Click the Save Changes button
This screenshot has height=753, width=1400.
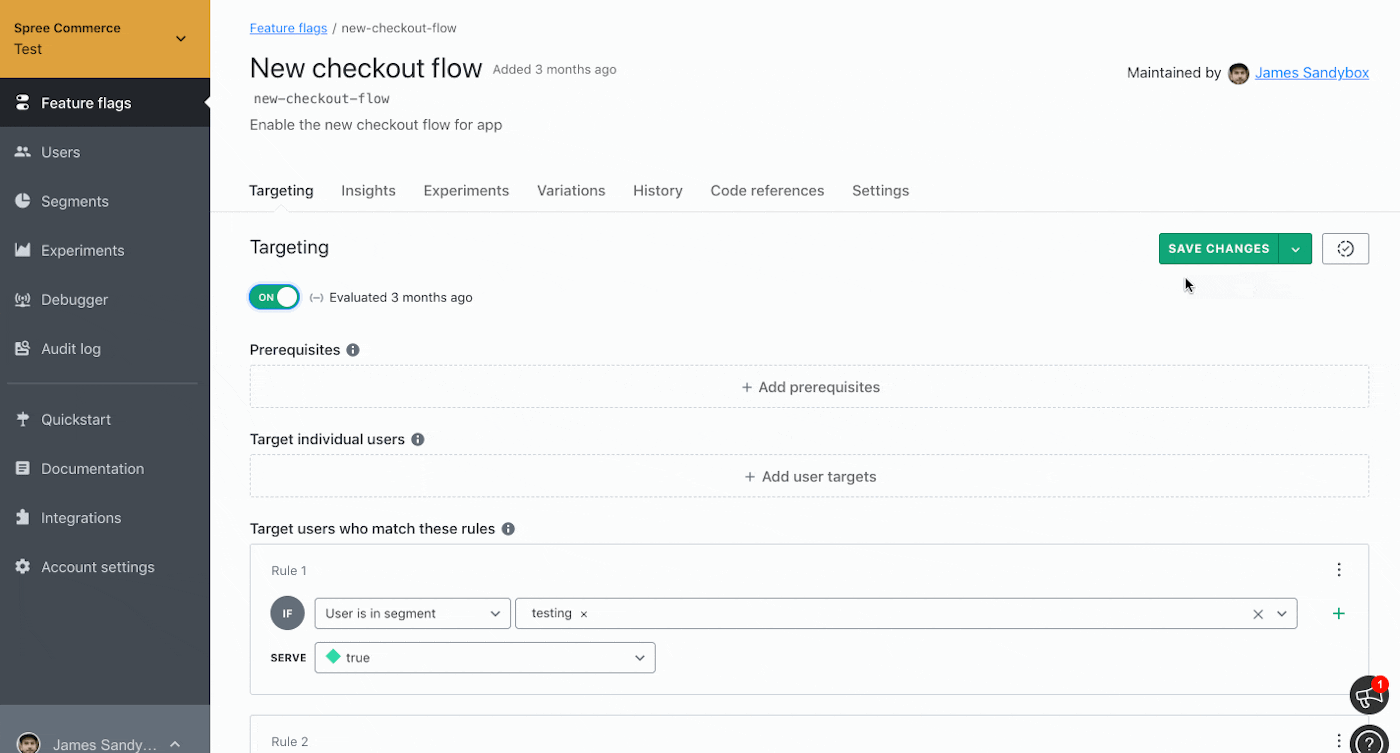pyautogui.click(x=1218, y=249)
